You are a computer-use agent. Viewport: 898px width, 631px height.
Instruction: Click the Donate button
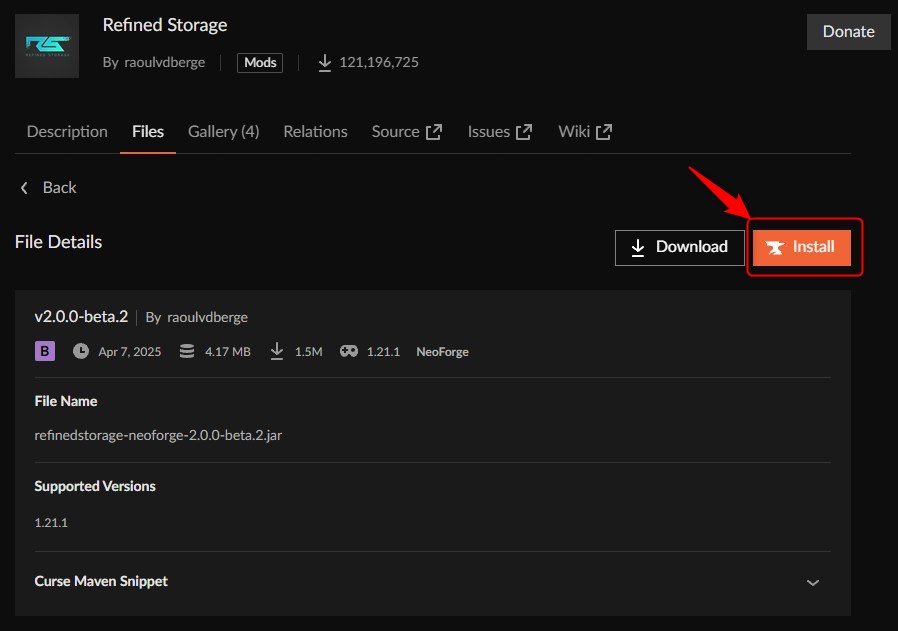pyautogui.click(x=848, y=31)
